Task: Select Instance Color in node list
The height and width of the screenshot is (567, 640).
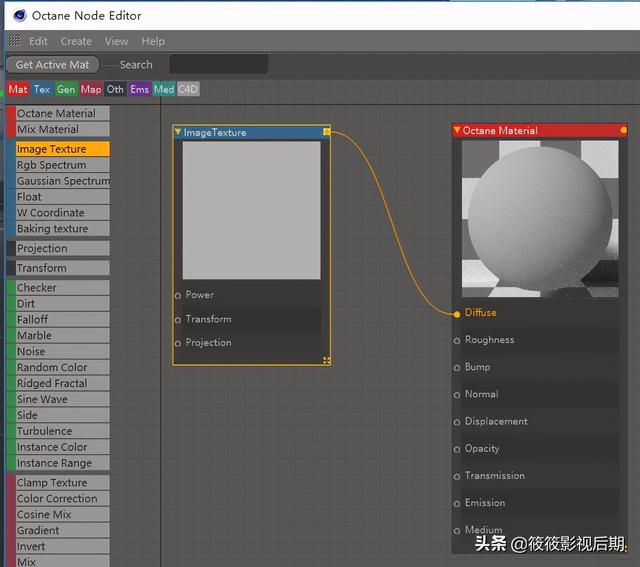Action: pos(62,447)
